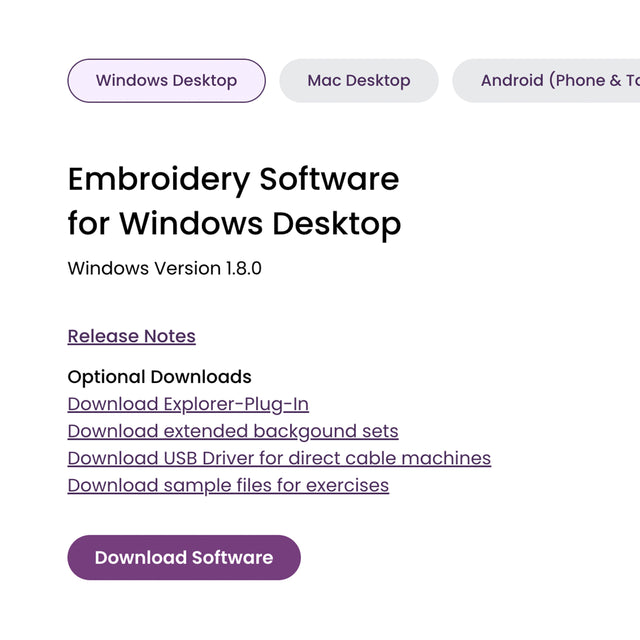Open the exercise sample files link
The image size is (640, 640).
coord(228,485)
